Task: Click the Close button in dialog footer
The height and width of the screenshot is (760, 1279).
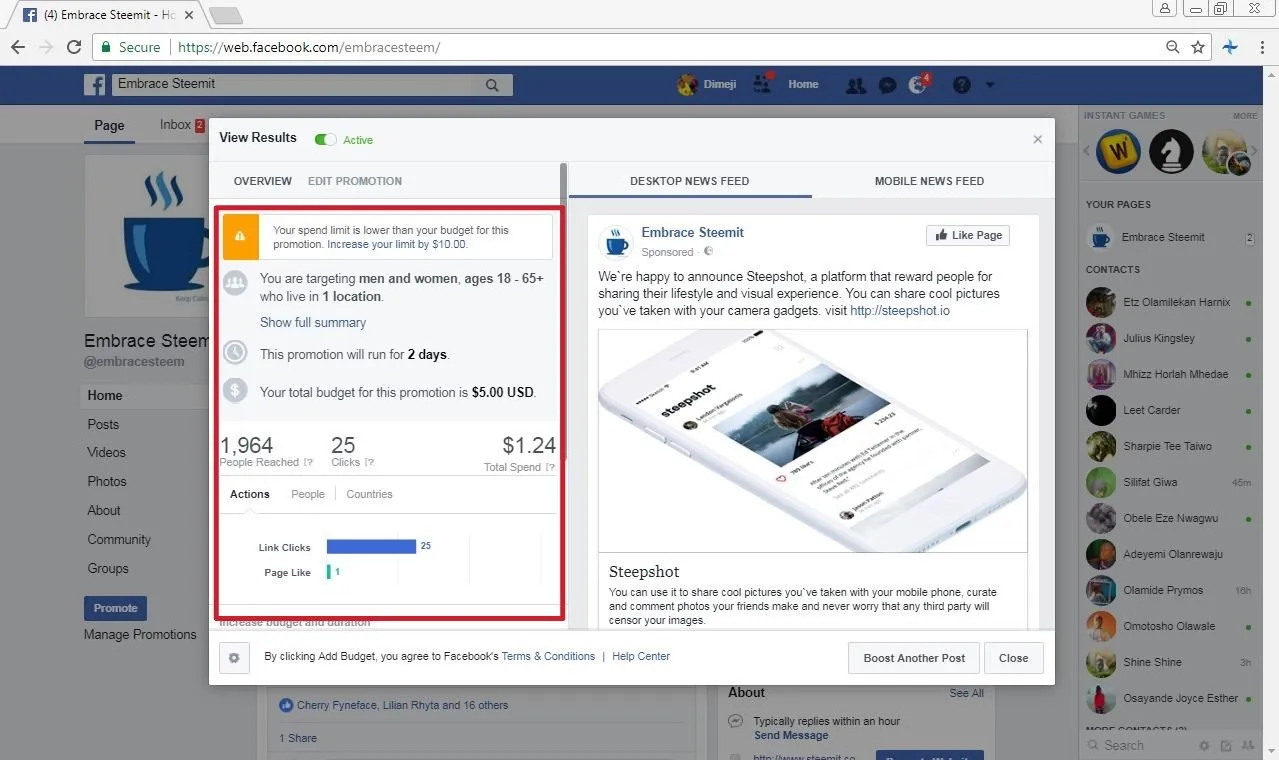Action: [x=1013, y=658]
